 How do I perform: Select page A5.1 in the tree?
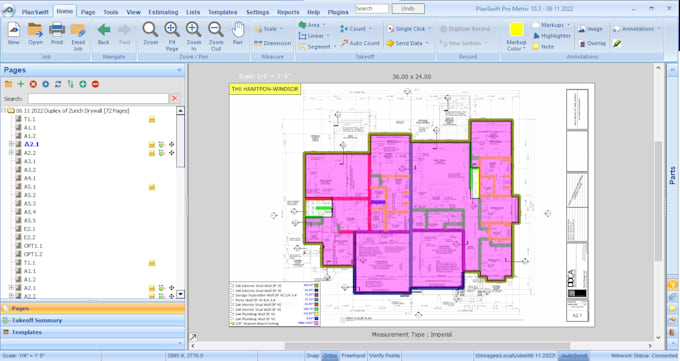(29, 187)
